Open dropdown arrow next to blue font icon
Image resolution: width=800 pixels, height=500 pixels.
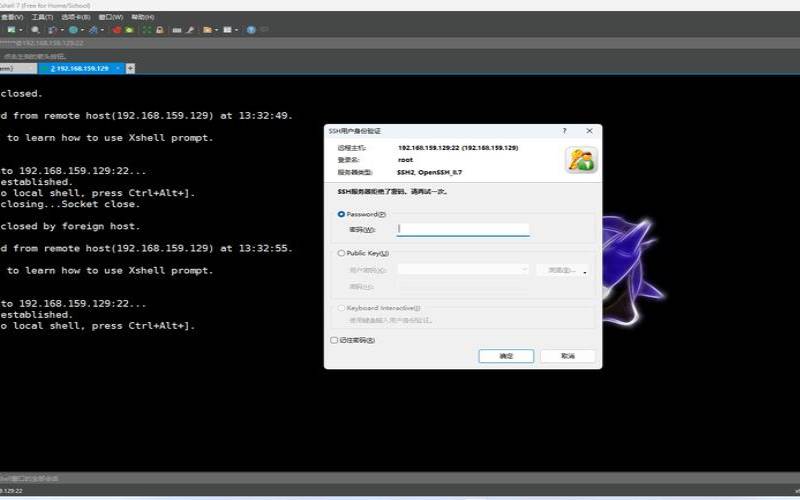point(102,30)
